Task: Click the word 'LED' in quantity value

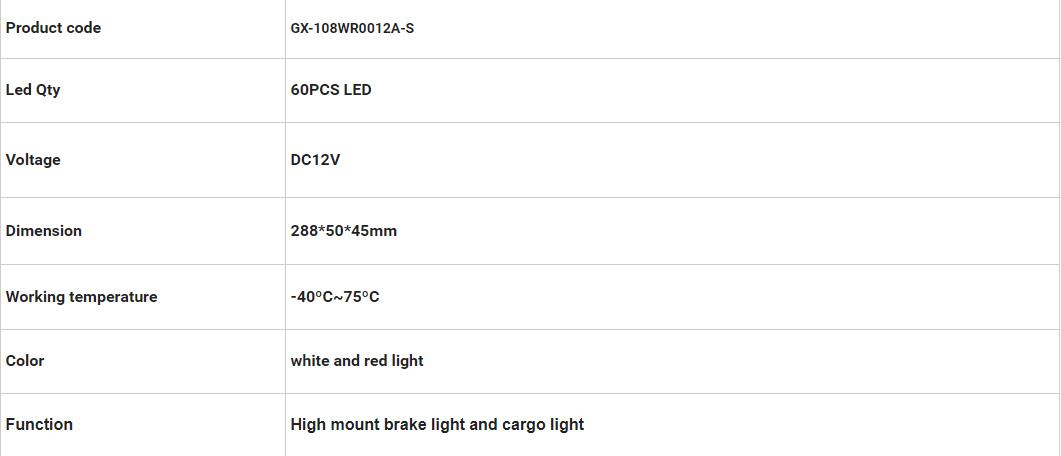Action: pyautogui.click(x=358, y=90)
